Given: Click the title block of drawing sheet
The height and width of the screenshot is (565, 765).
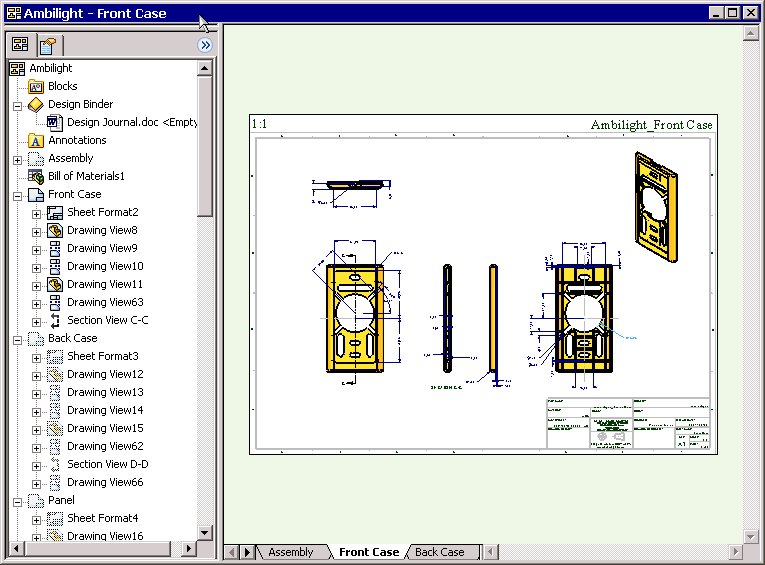Looking at the screenshot, I should (x=628, y=423).
